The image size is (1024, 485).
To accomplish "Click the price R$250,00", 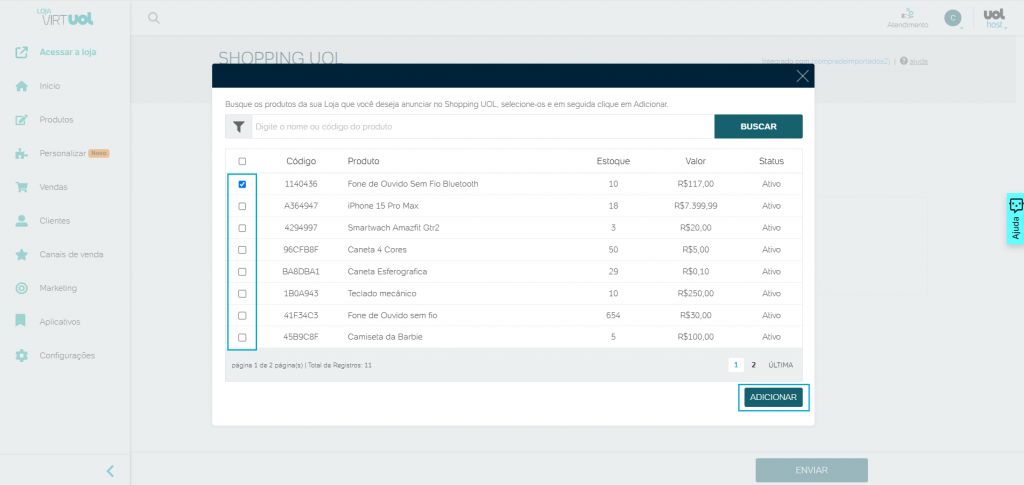I will 696,294.
